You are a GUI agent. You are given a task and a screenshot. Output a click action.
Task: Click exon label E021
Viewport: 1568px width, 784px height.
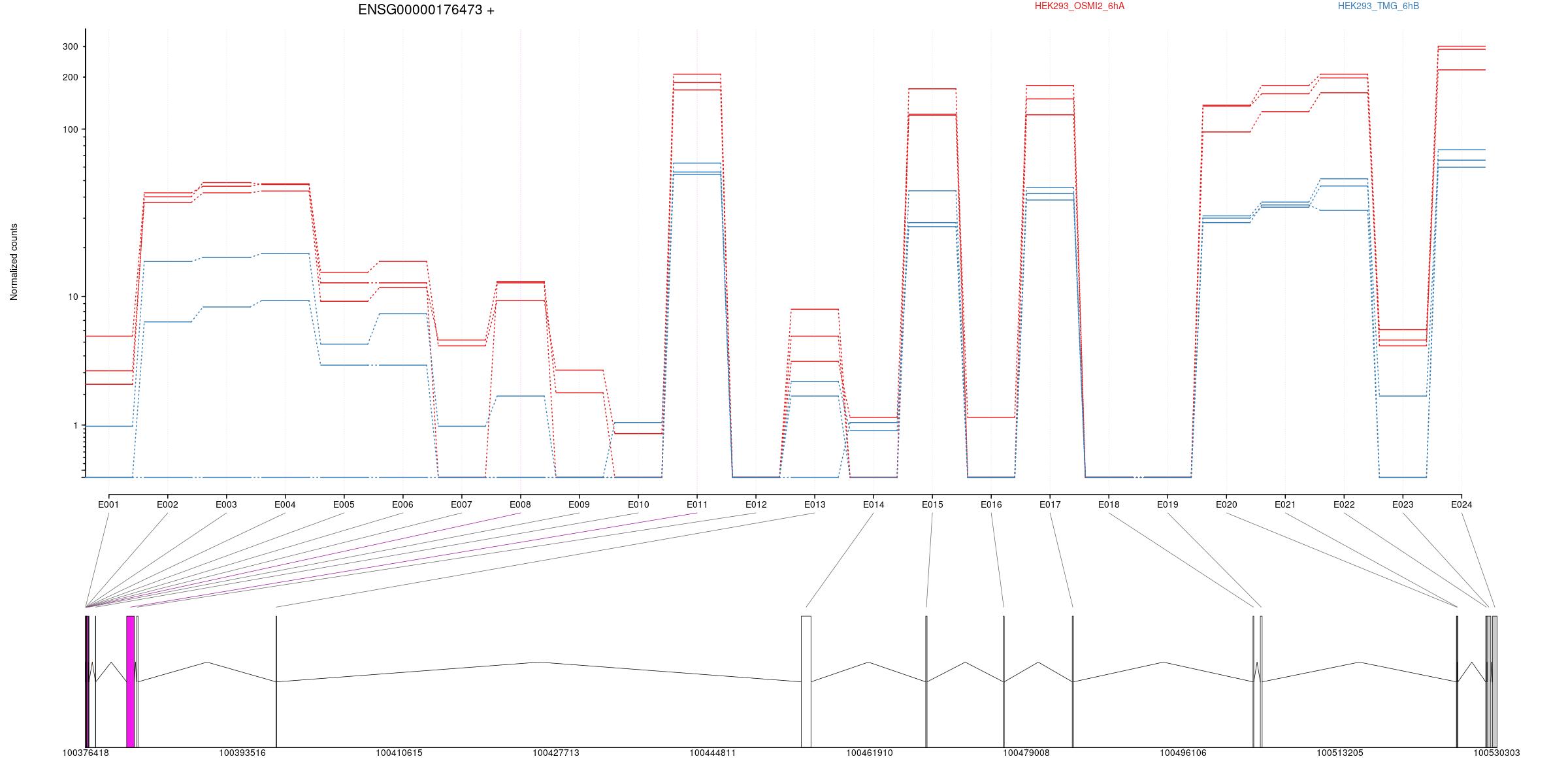click(x=1285, y=504)
